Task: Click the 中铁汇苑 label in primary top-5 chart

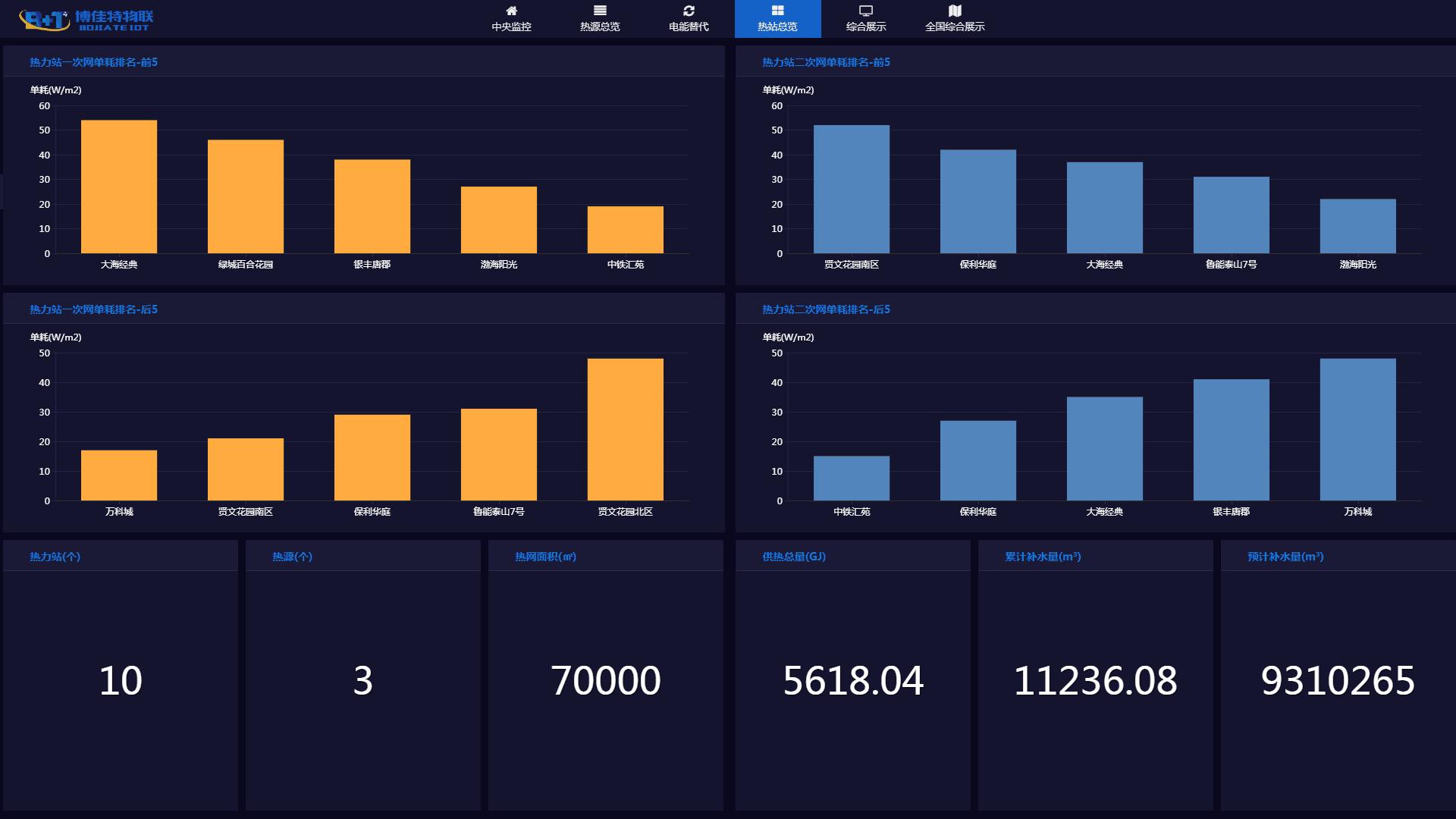Action: pos(626,265)
